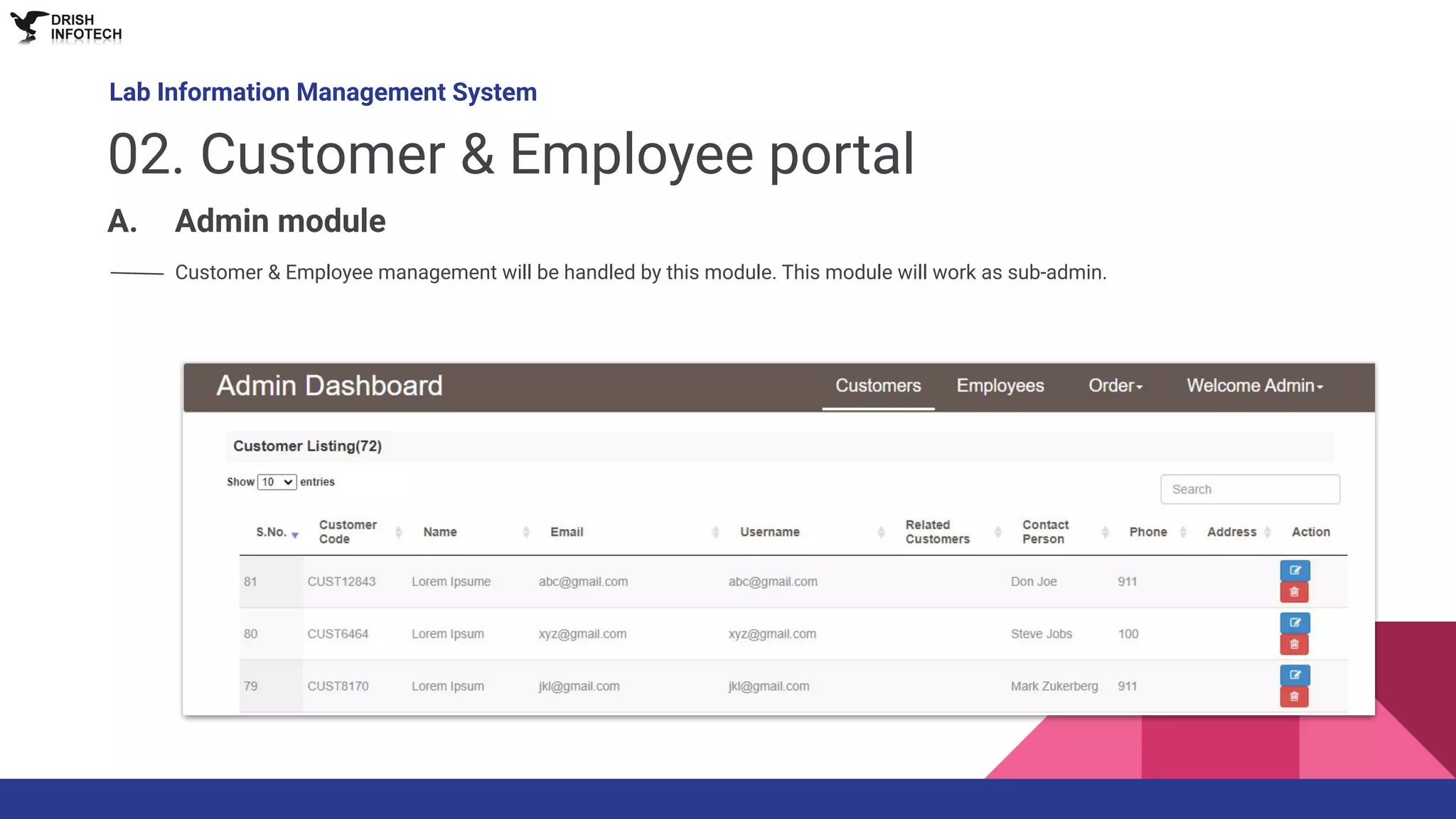Click the Don Joe contact cell

(1034, 582)
